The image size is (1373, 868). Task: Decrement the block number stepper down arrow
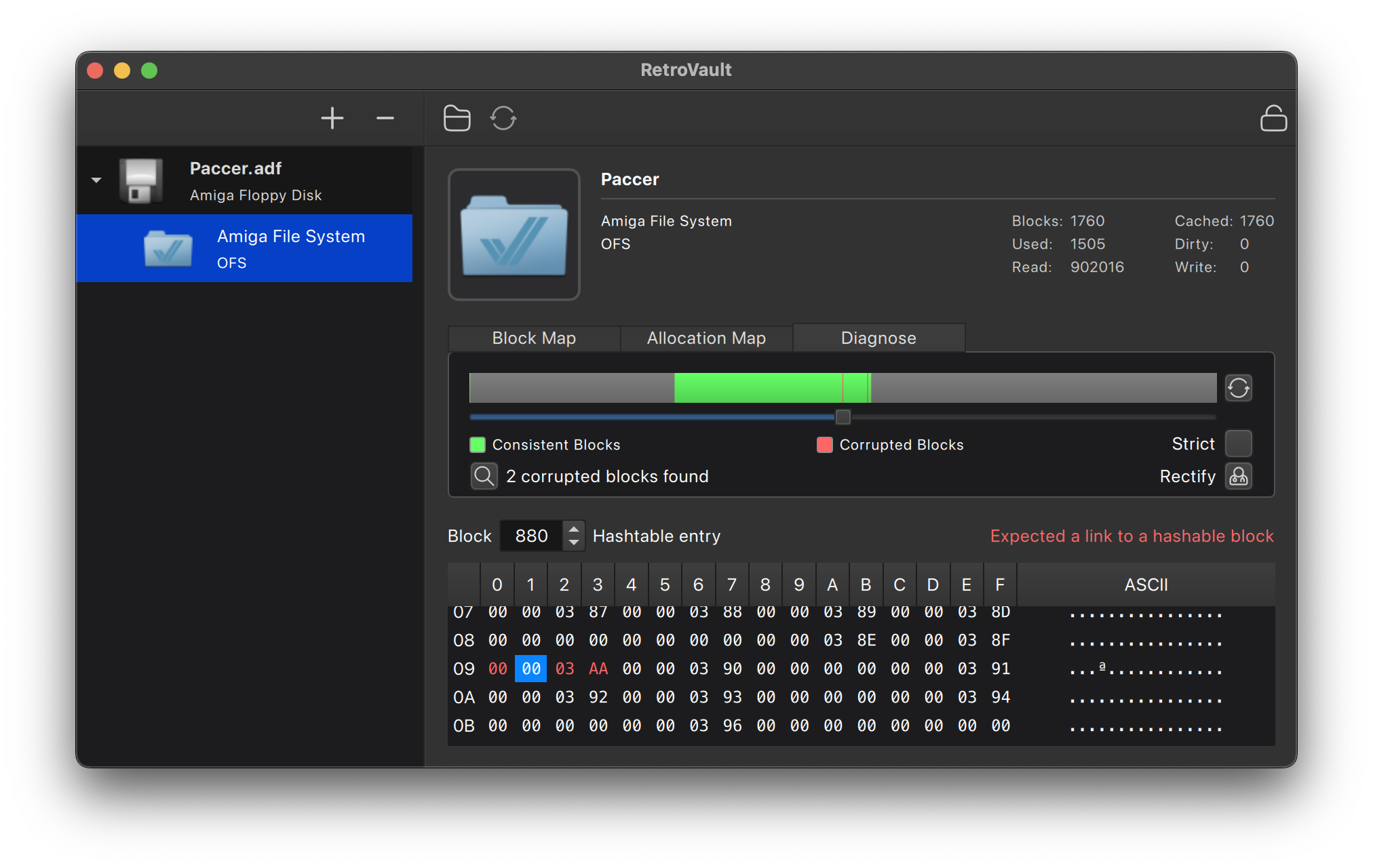tap(574, 542)
